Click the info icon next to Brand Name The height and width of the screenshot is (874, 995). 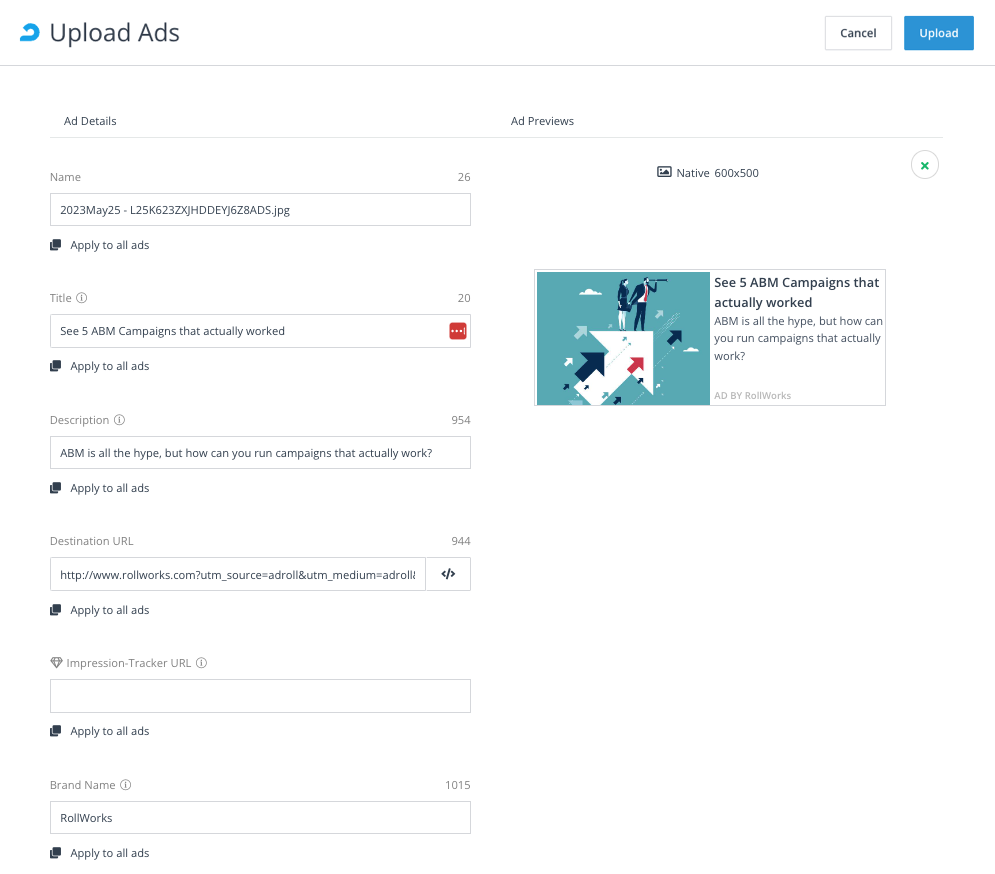click(125, 784)
